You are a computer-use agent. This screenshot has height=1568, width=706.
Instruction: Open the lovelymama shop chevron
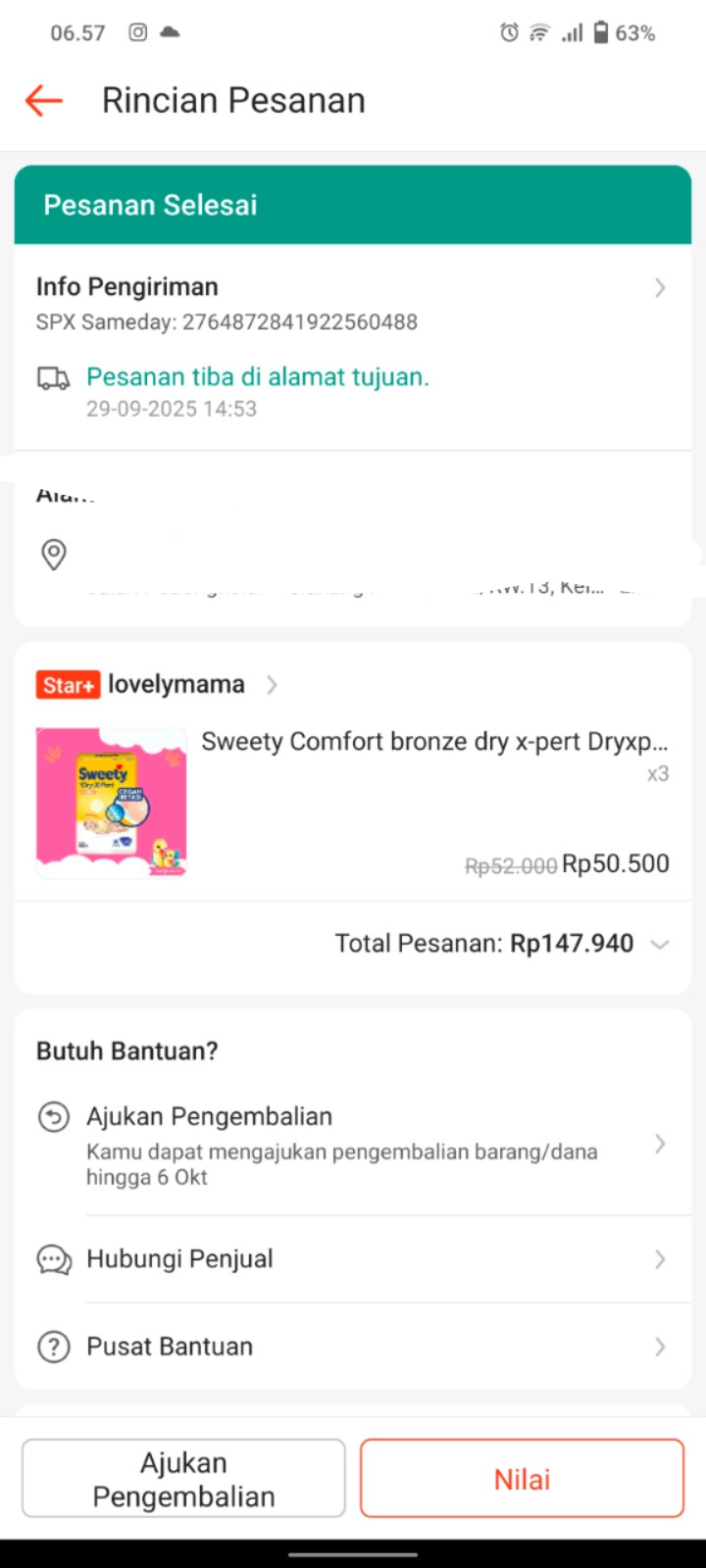point(272,685)
